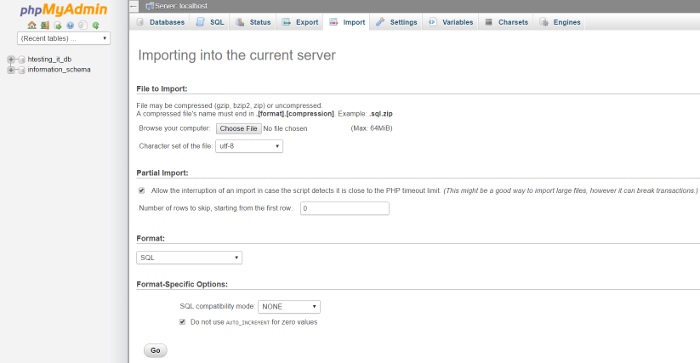Open the Recent tables dropdown
Screen dimensions: 700x363
[64, 38]
